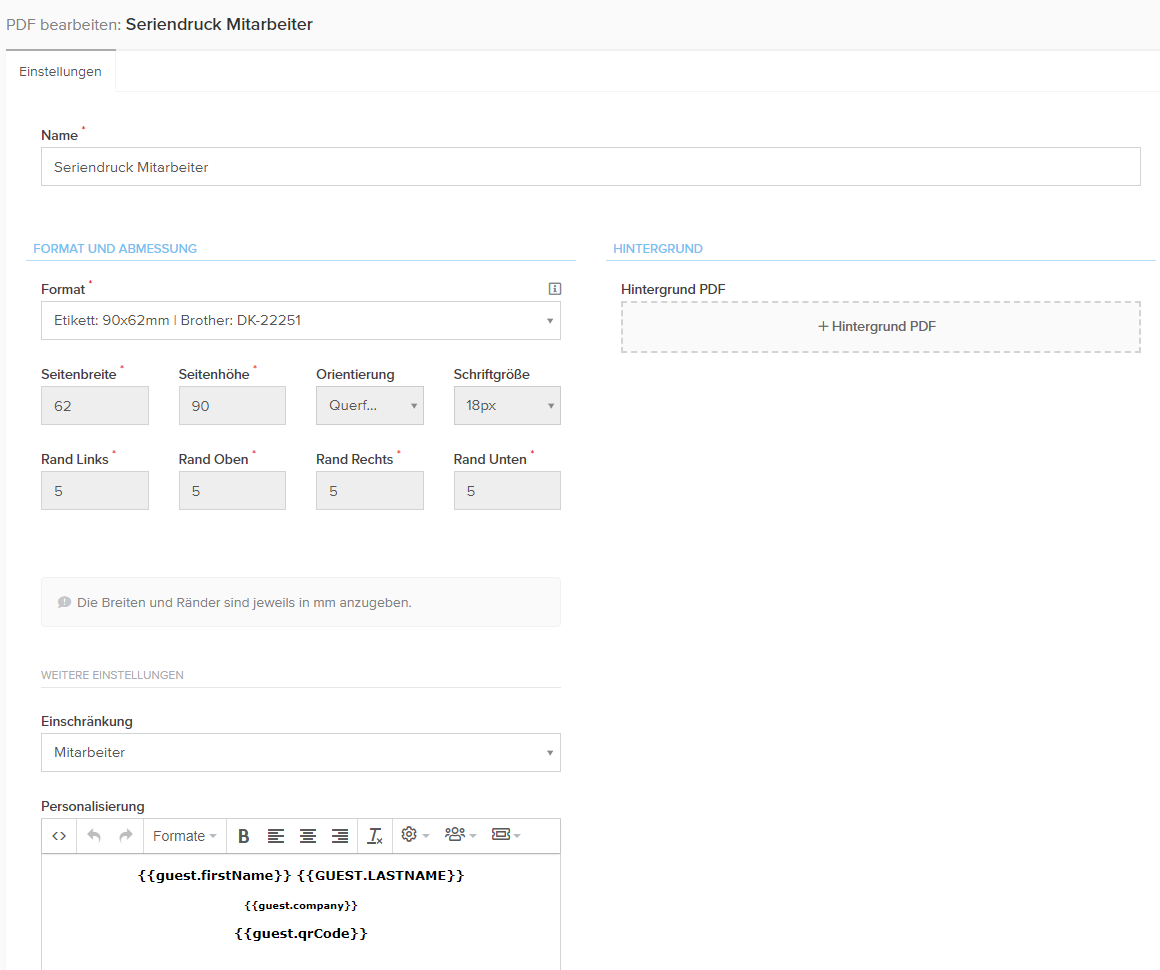Open gear settings placeholder menu
1160x970 pixels.
(415, 835)
